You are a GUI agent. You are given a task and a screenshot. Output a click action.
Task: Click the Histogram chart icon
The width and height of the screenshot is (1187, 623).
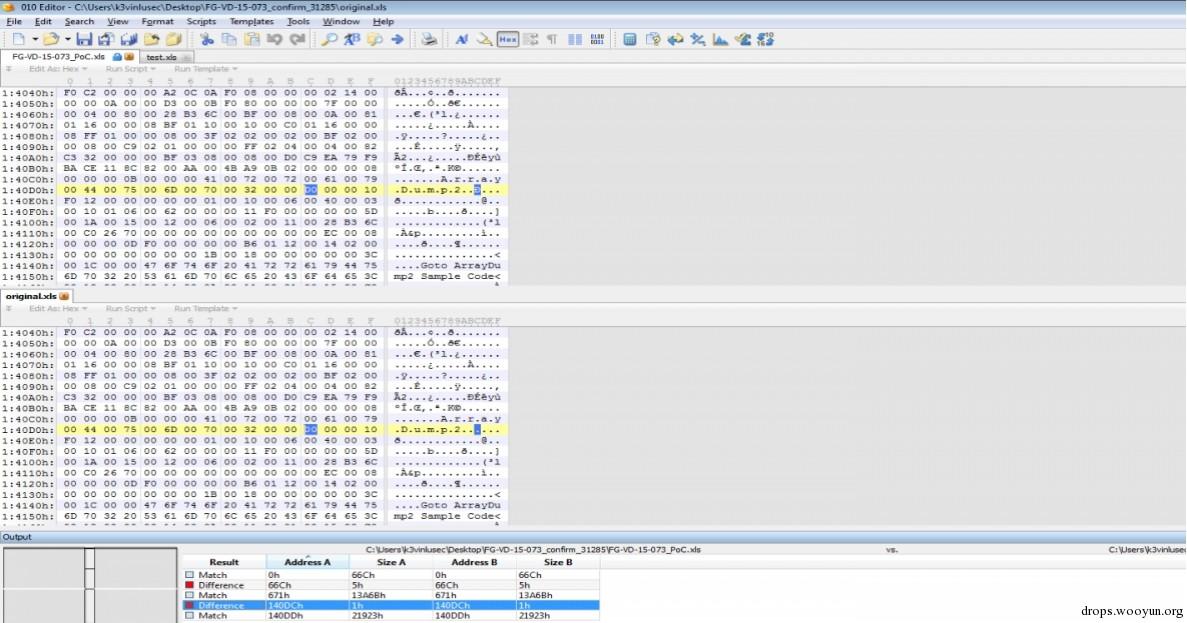(721, 39)
